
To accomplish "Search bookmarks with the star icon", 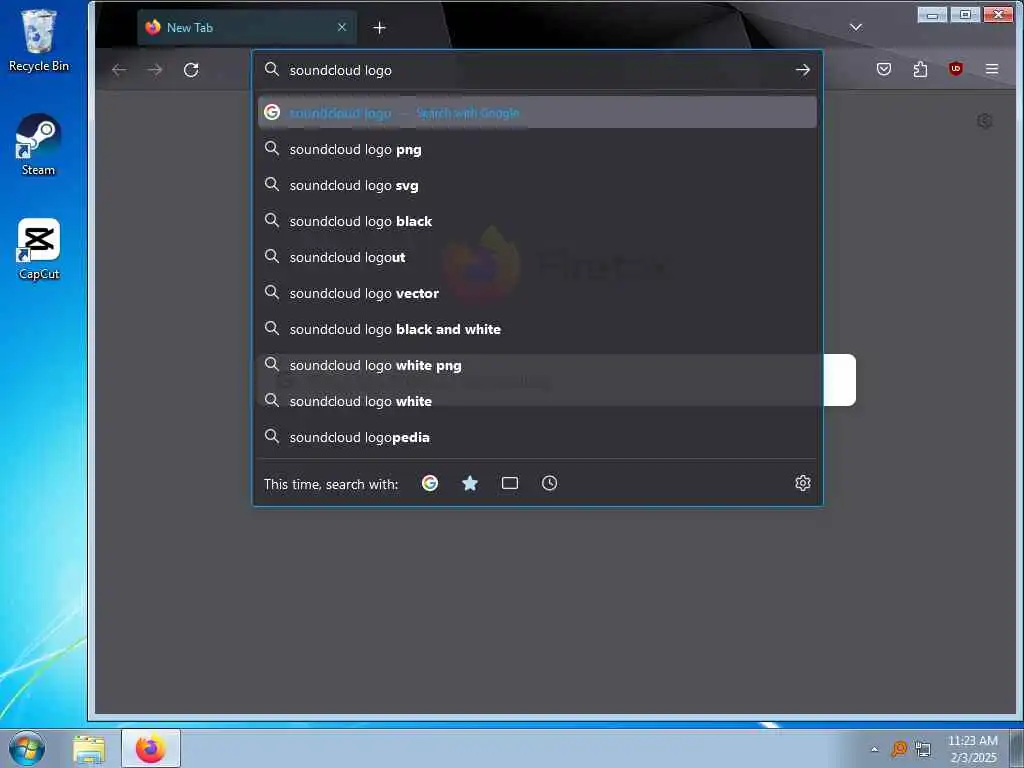I will (470, 483).
